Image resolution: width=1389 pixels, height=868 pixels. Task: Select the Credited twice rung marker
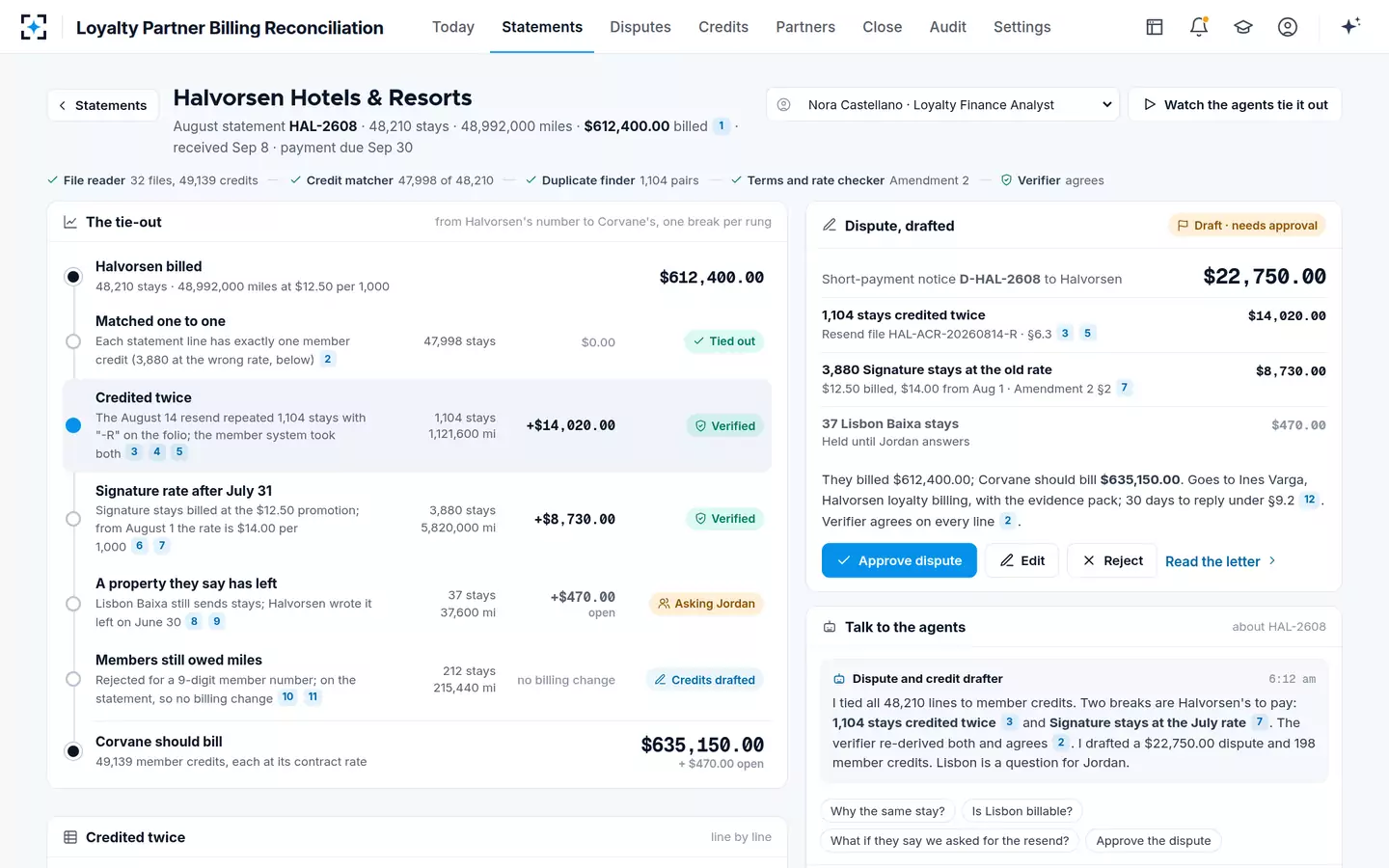click(x=73, y=425)
